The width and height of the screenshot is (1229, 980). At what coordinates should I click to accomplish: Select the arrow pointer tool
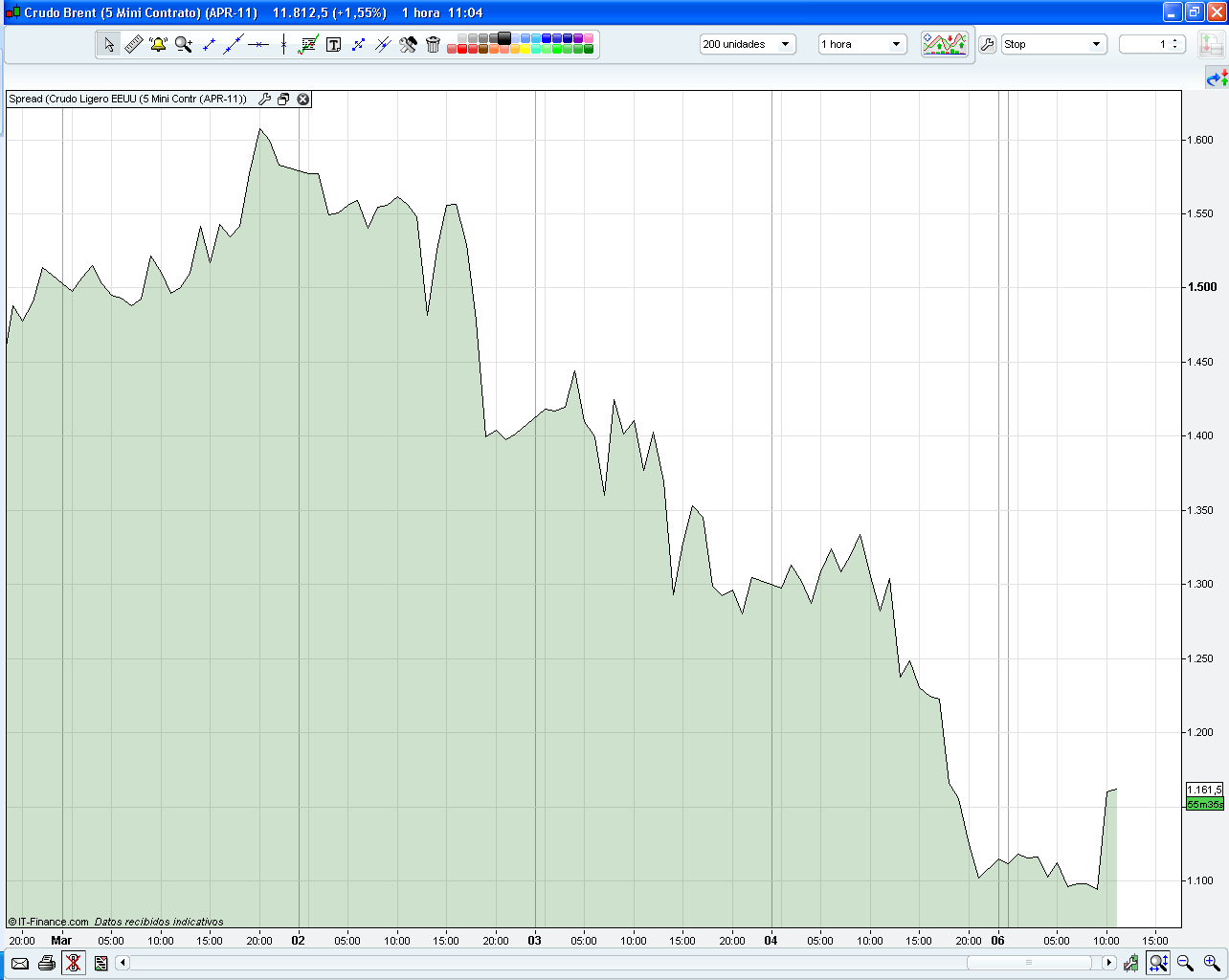(108, 43)
